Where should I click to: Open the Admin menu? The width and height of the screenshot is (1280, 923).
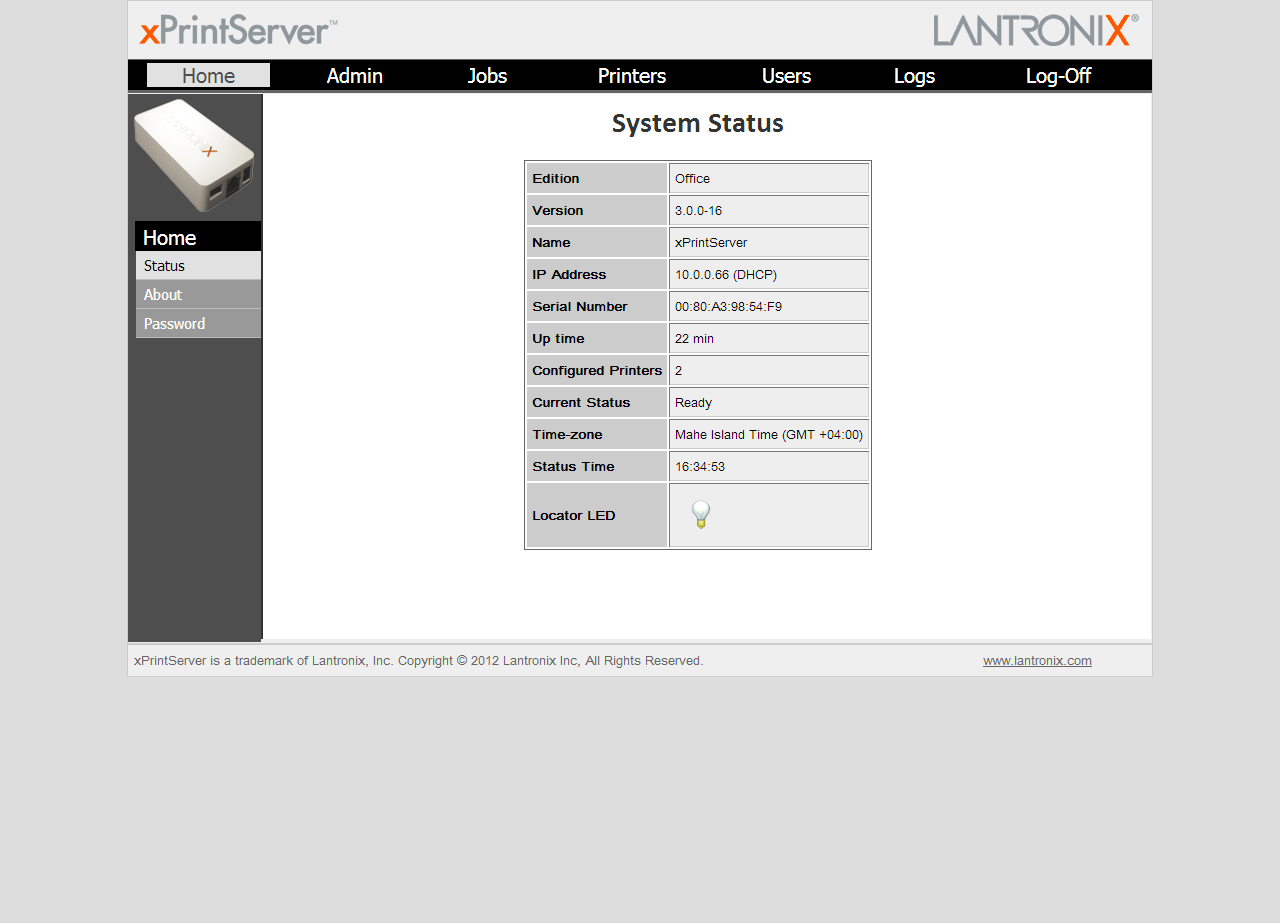pyautogui.click(x=355, y=76)
